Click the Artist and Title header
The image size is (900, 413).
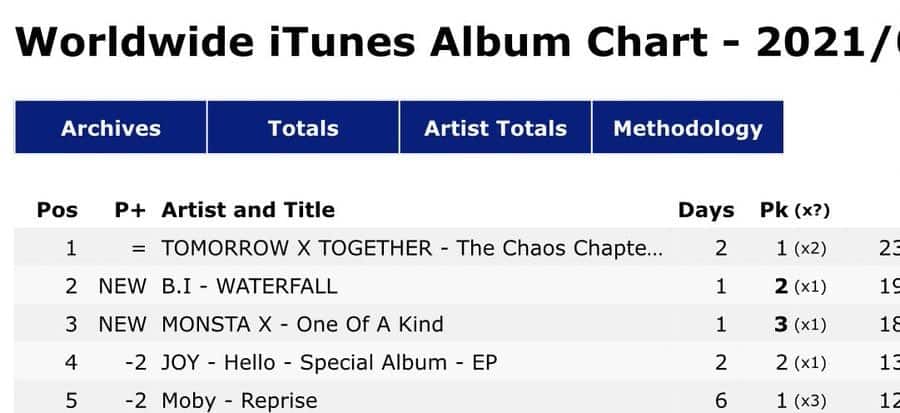click(248, 210)
